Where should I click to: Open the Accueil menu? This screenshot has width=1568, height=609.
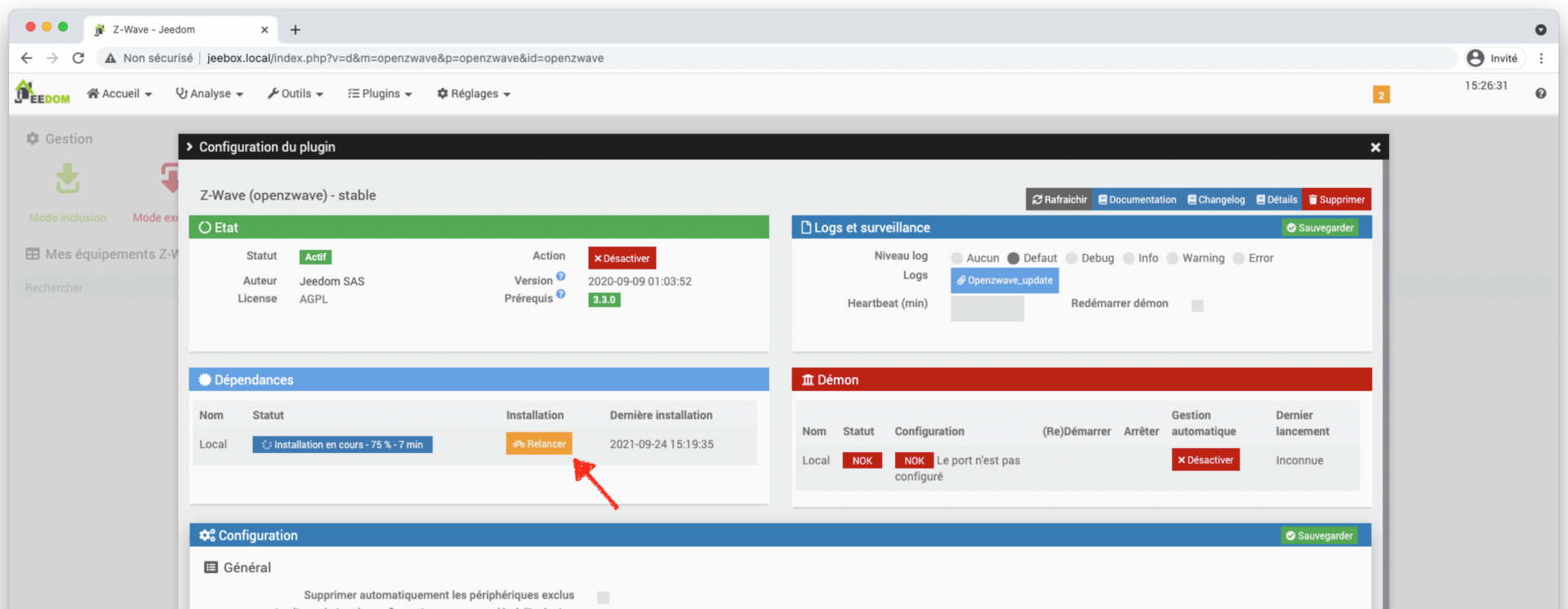coord(120,94)
